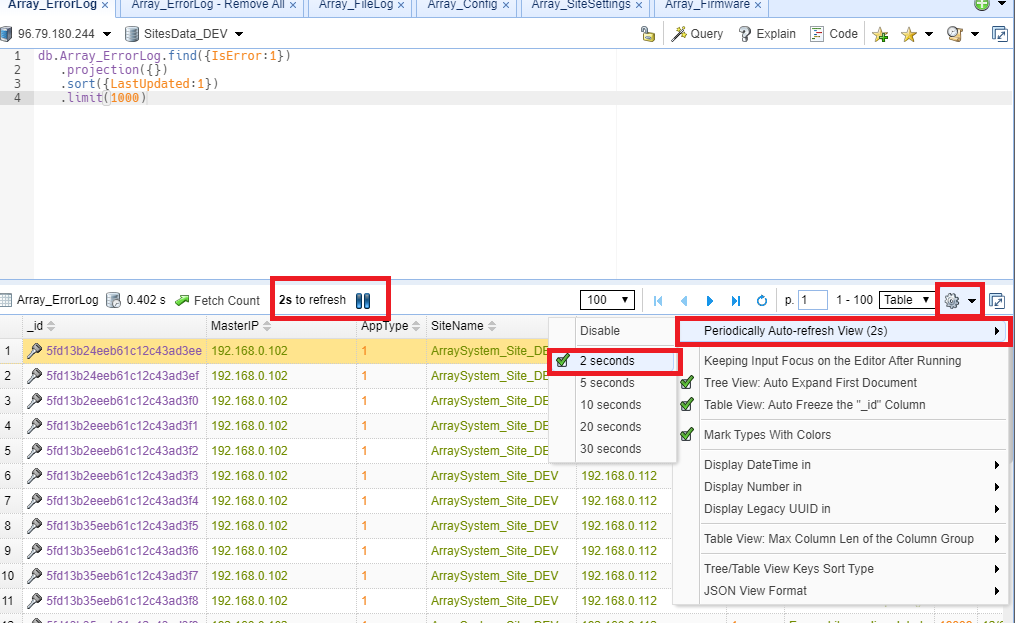Expand the Display DateTime in submenu
Screen dimensions: 1015x623
(842, 464)
